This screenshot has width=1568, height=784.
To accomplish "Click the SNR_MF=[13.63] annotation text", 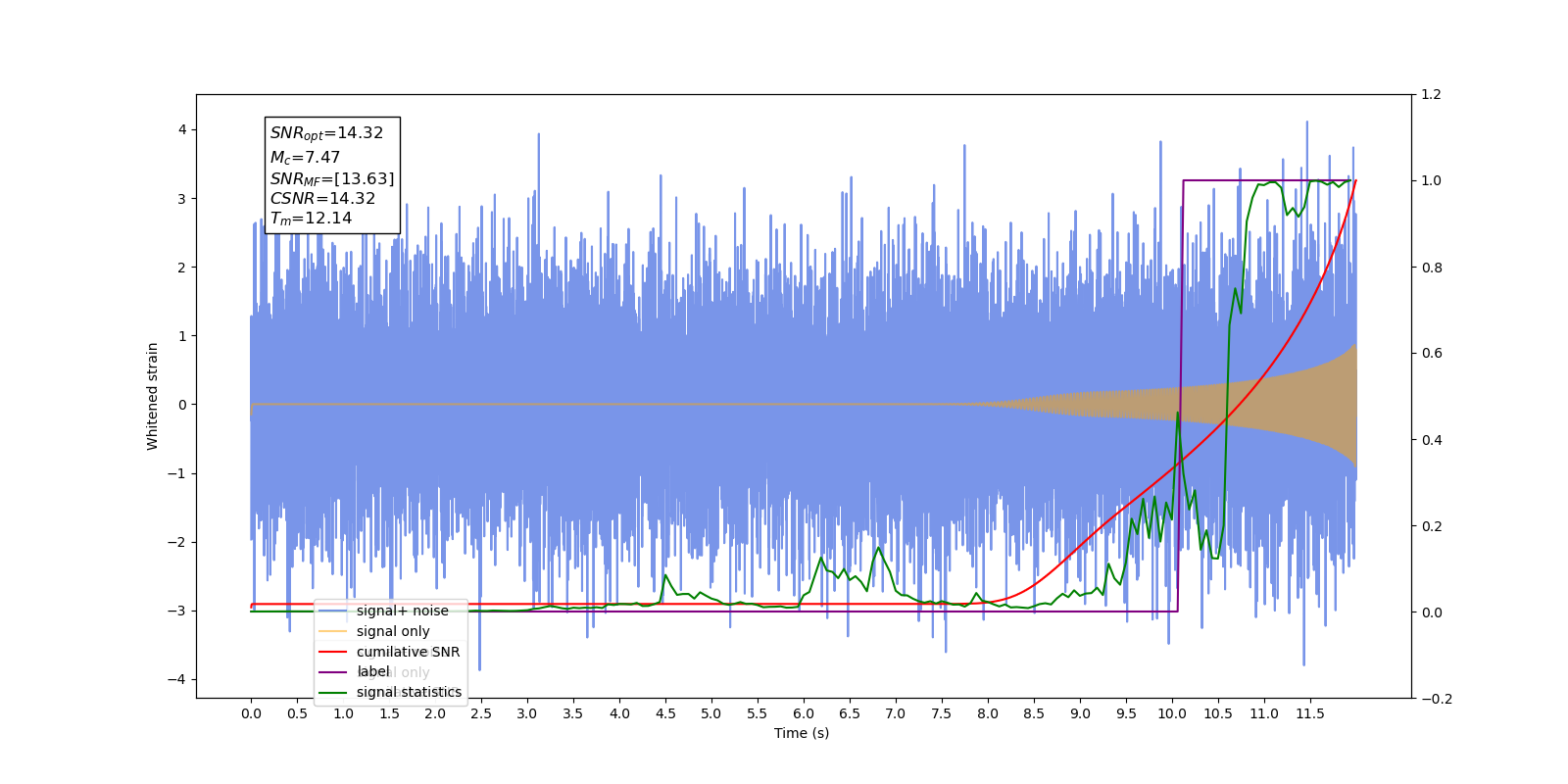I will 332,178.
